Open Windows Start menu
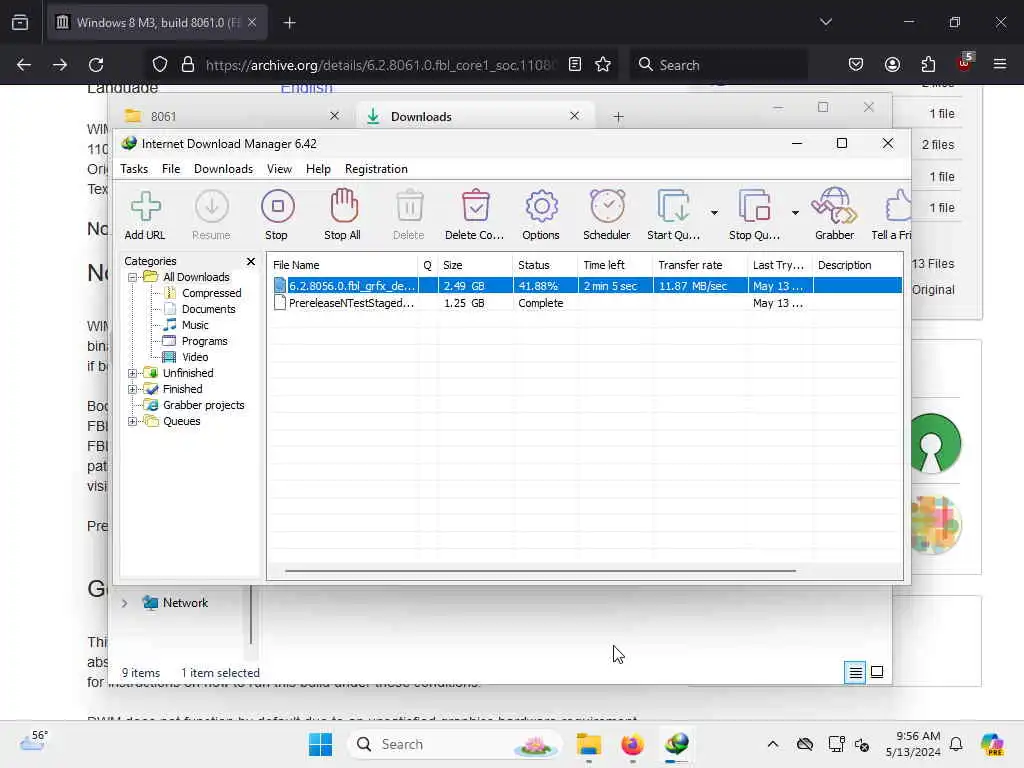The height and width of the screenshot is (768, 1024). 320,744
